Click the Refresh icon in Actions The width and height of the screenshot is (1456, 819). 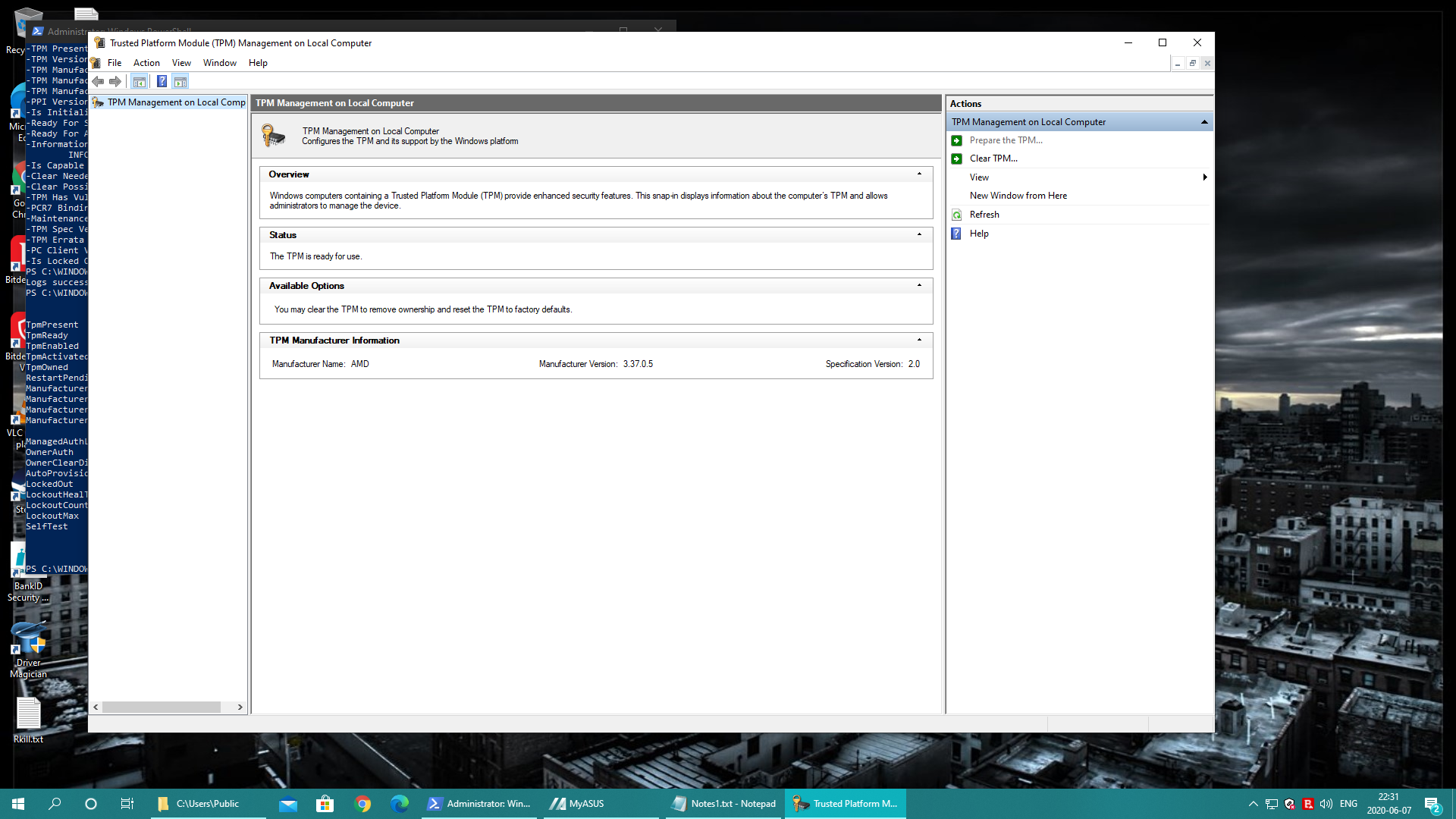pos(957,215)
